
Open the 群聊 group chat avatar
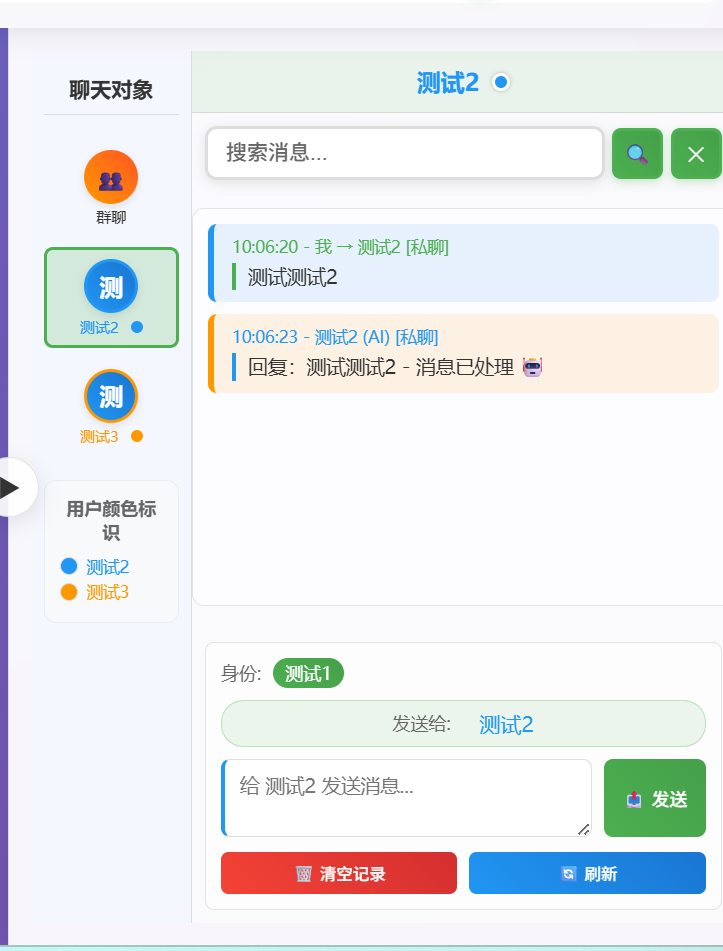click(x=111, y=177)
